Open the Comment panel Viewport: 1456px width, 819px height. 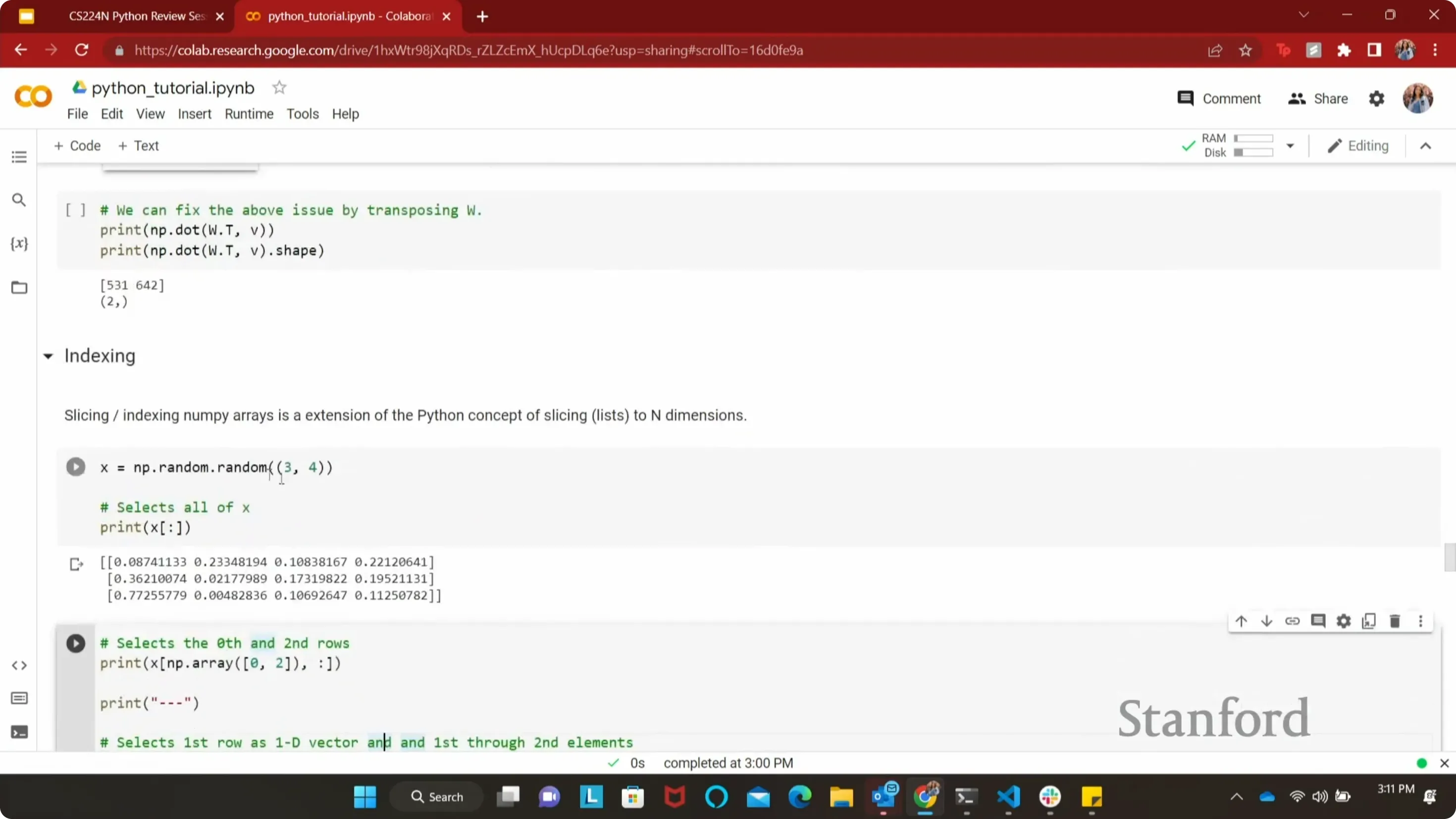click(1219, 99)
